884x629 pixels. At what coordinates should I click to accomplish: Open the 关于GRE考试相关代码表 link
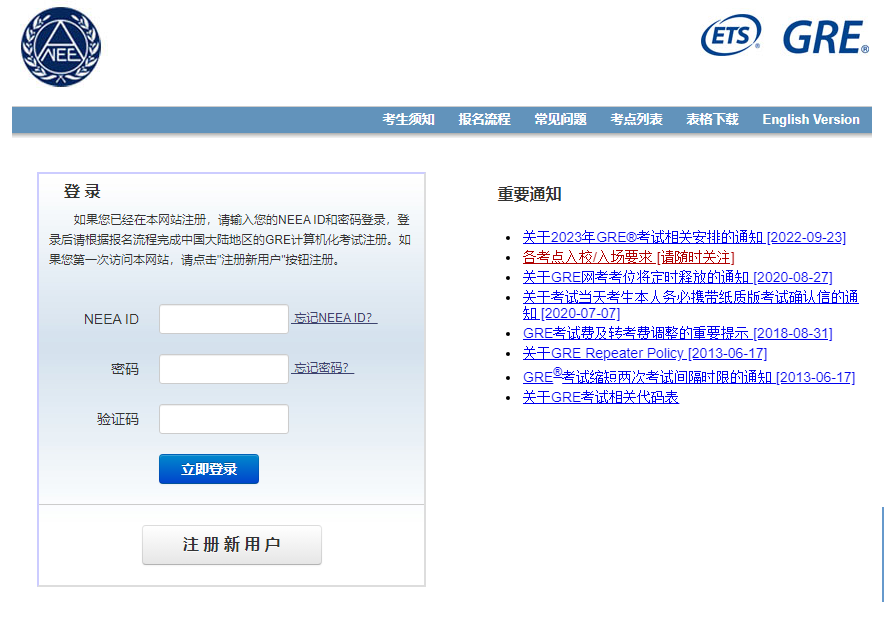click(x=600, y=397)
